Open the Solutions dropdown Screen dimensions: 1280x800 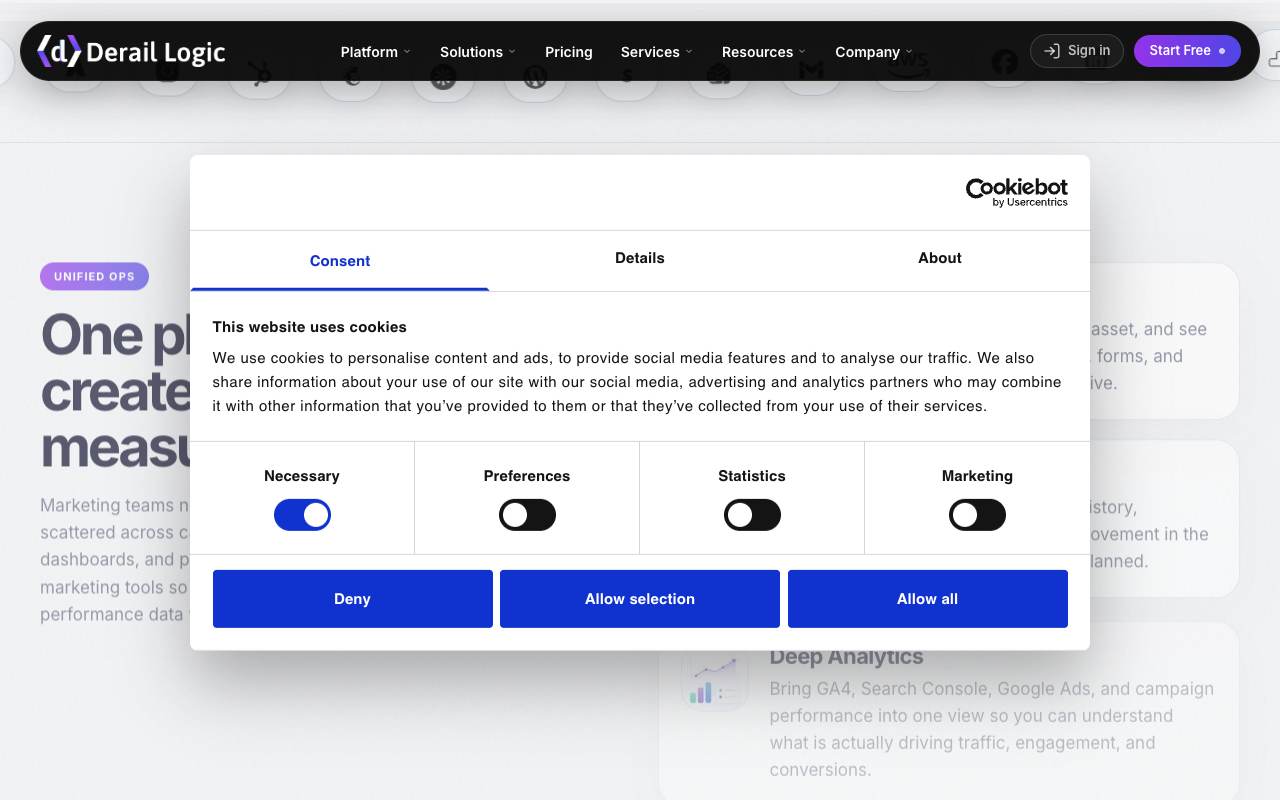click(x=478, y=52)
